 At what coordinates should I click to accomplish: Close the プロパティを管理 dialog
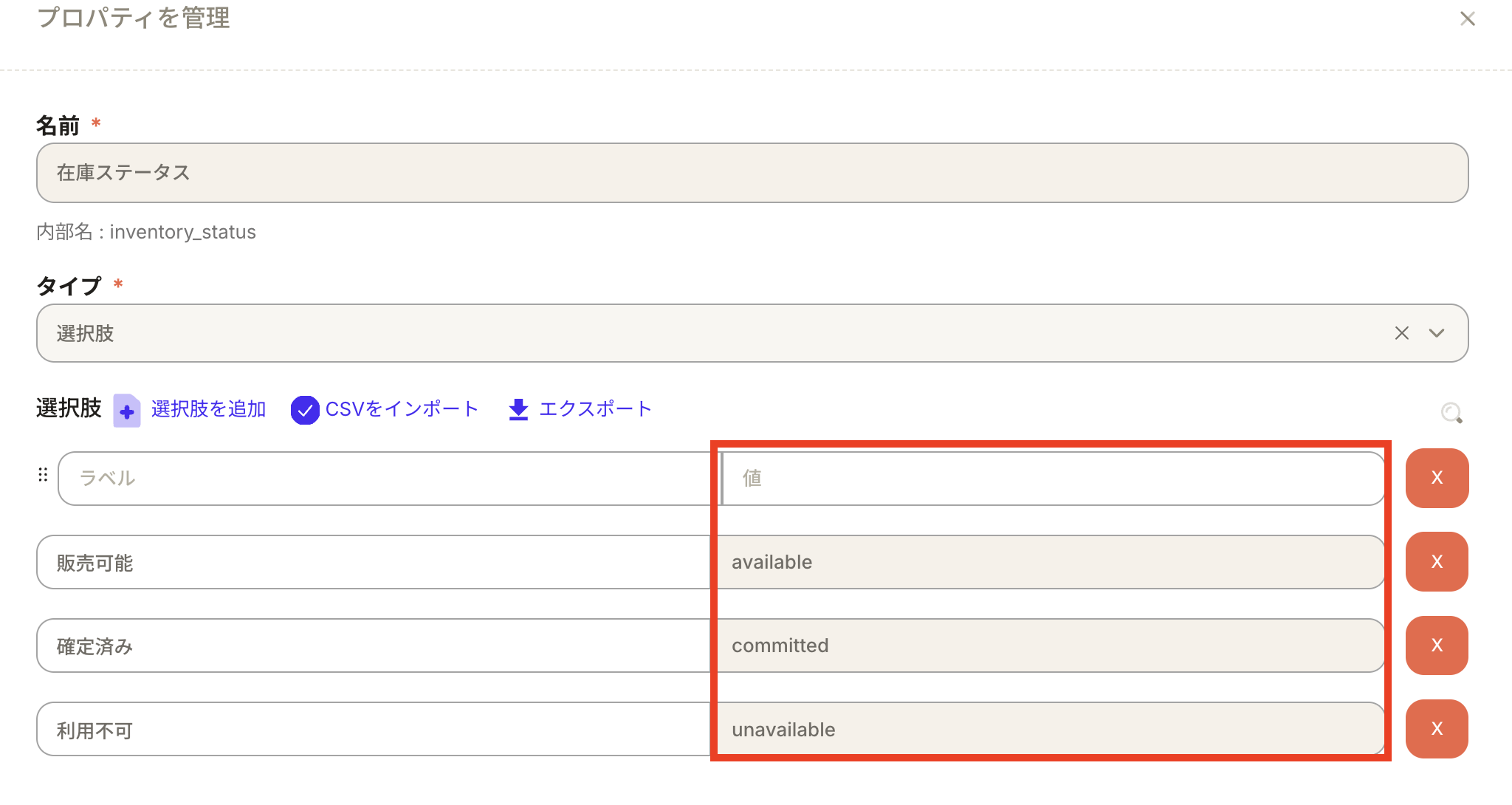tap(1467, 18)
